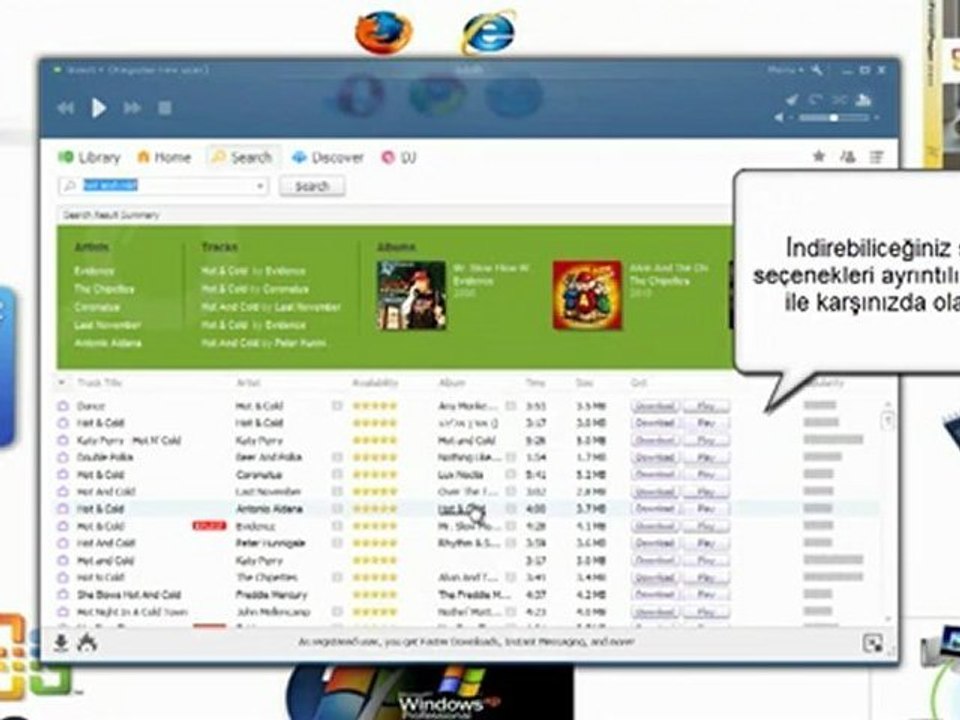Screen dimensions: 960x720
Task: Adjust the volume slider knob
Action: tap(833, 117)
